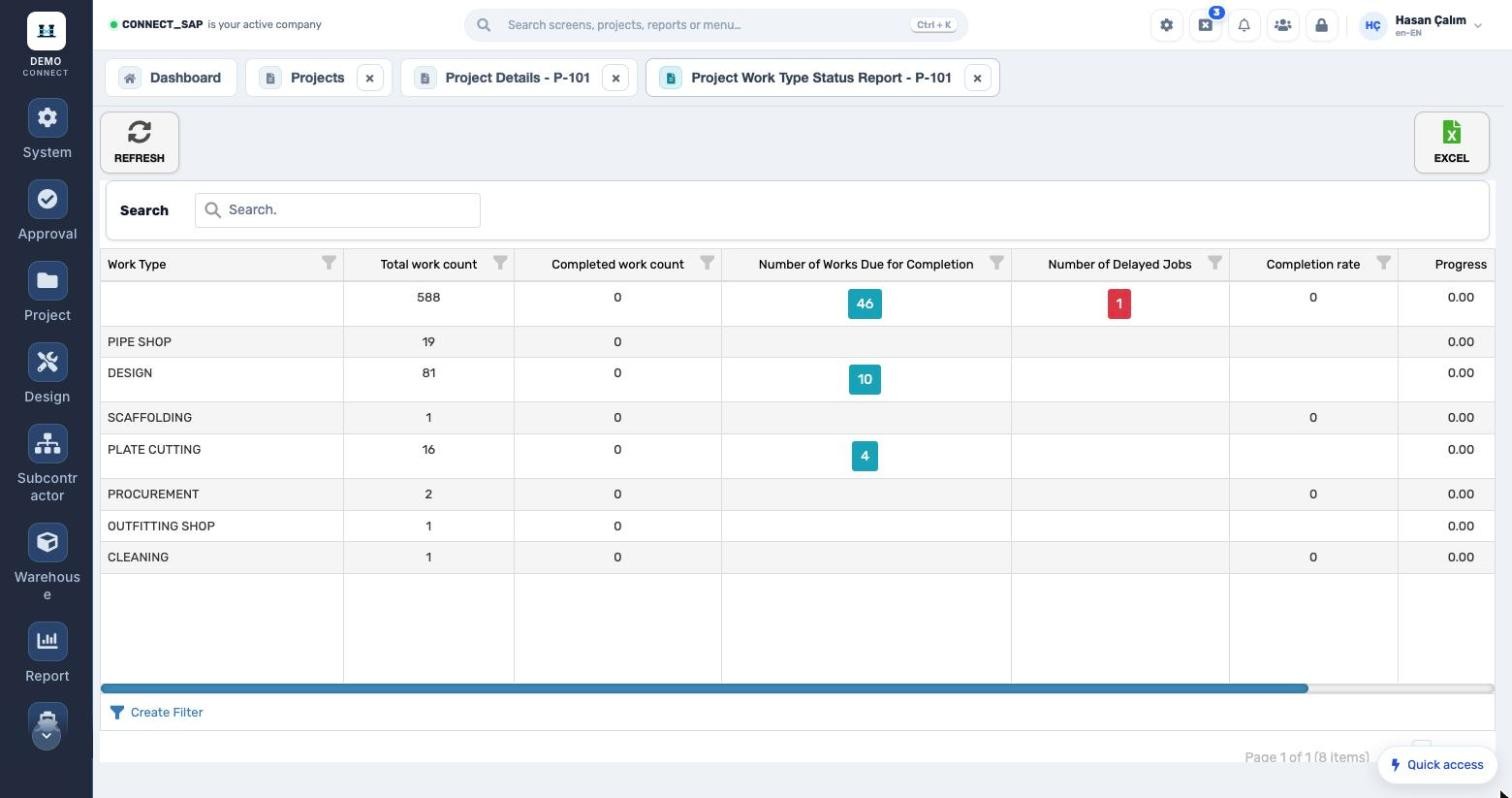Filter the Completion rate column
The image size is (1512, 798).
point(1383,263)
